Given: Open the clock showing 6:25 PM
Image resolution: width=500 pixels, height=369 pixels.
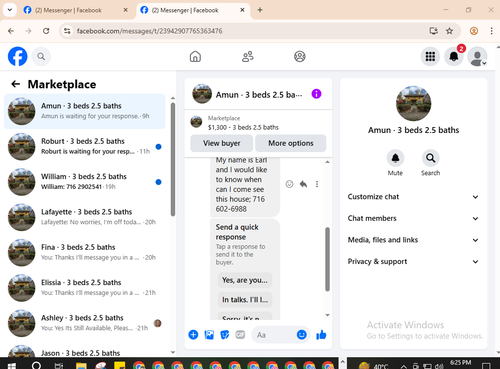Looking at the screenshot, I should coord(461,363).
